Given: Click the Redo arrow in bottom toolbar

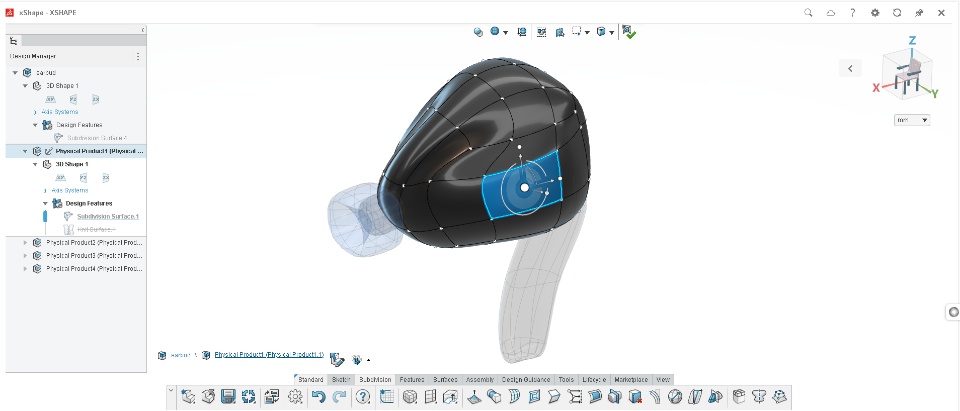Looking at the screenshot, I should click(x=340, y=397).
